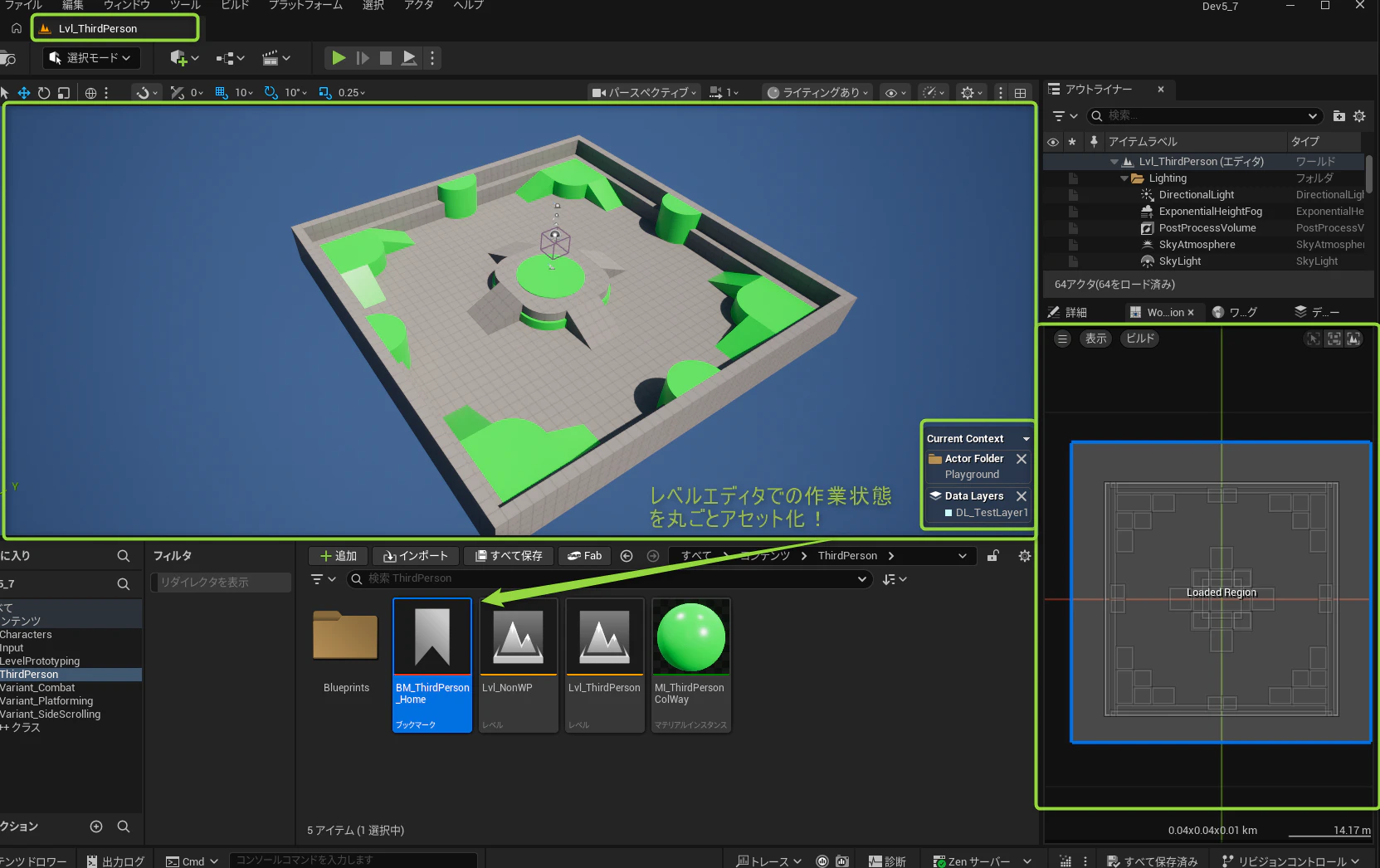Select the translate gizmo tool
The image size is (1380, 868).
(x=24, y=93)
